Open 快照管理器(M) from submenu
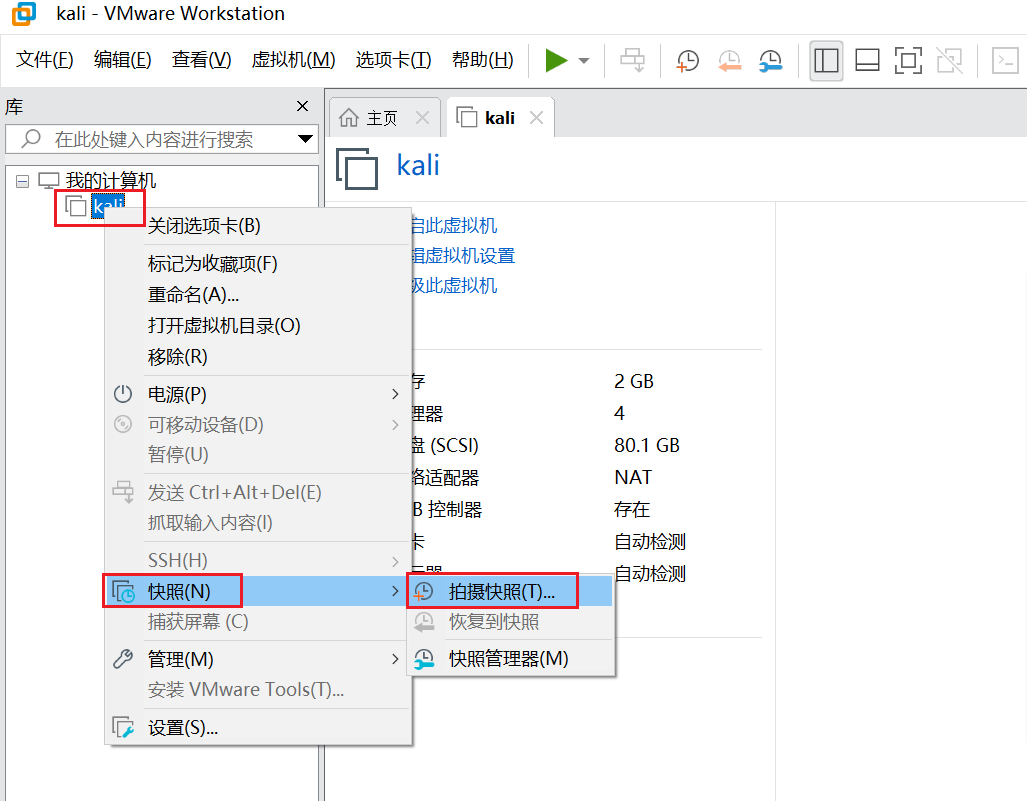The image size is (1027, 801). point(510,659)
